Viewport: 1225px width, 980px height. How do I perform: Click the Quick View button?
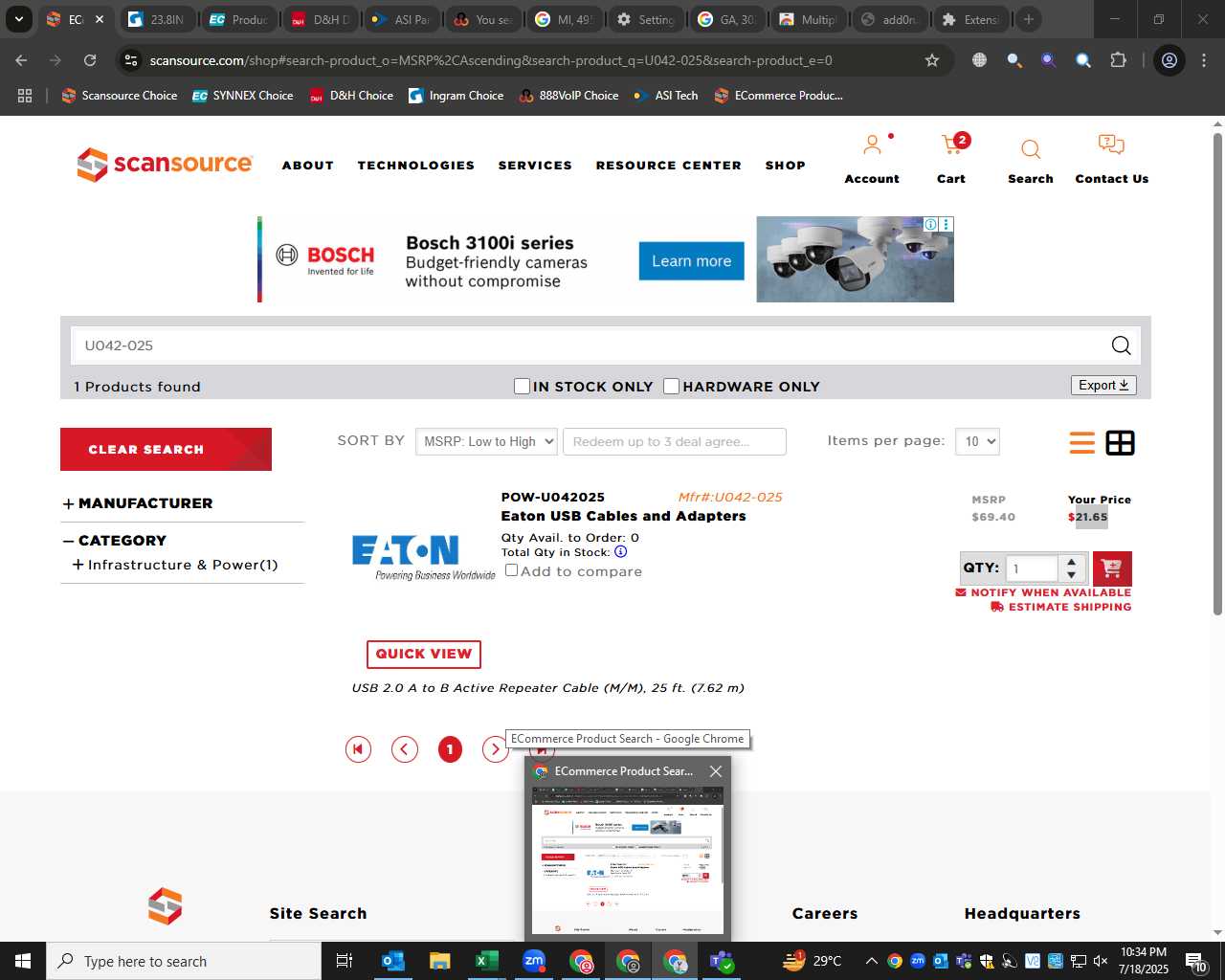coord(424,654)
